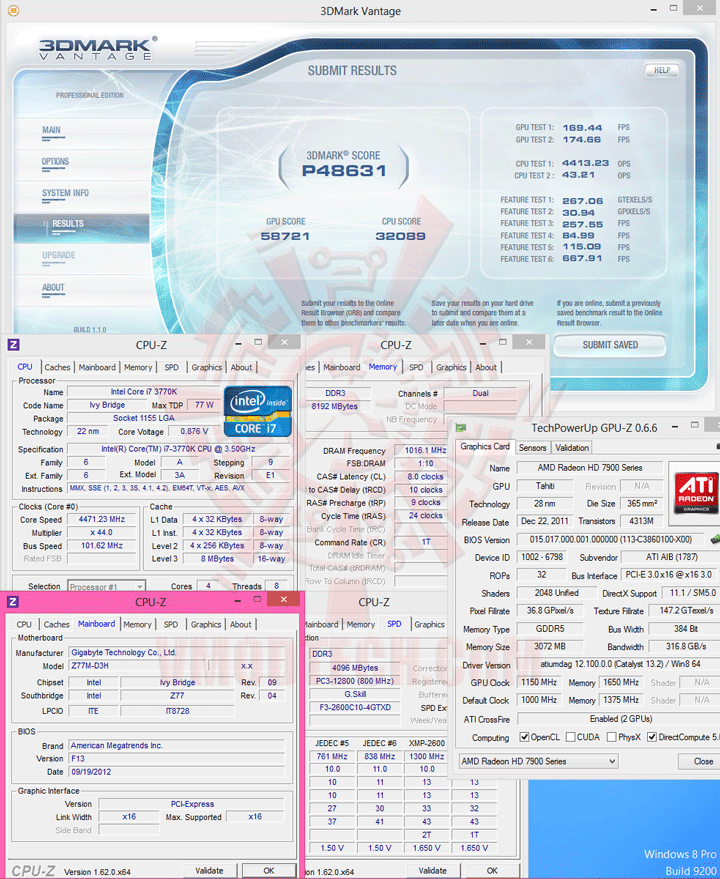720x879 pixels.
Task: Close the pink Mainboard CPU-Z window
Action: 284,600
